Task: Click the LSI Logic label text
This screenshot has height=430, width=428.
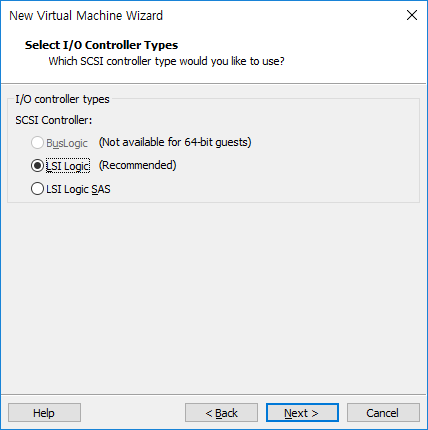Action: pyautogui.click(x=68, y=166)
